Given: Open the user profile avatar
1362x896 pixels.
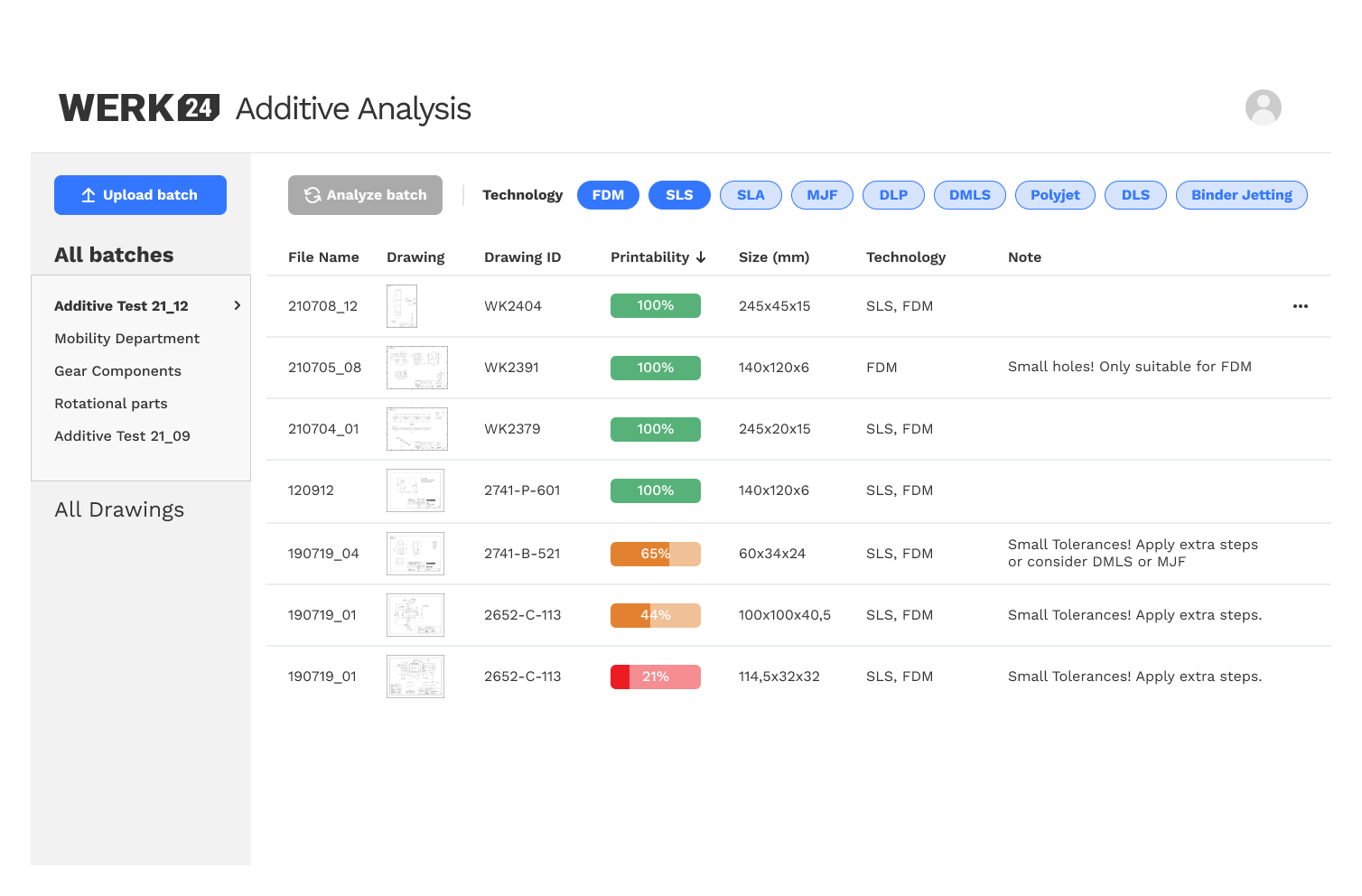Looking at the screenshot, I should (x=1263, y=107).
